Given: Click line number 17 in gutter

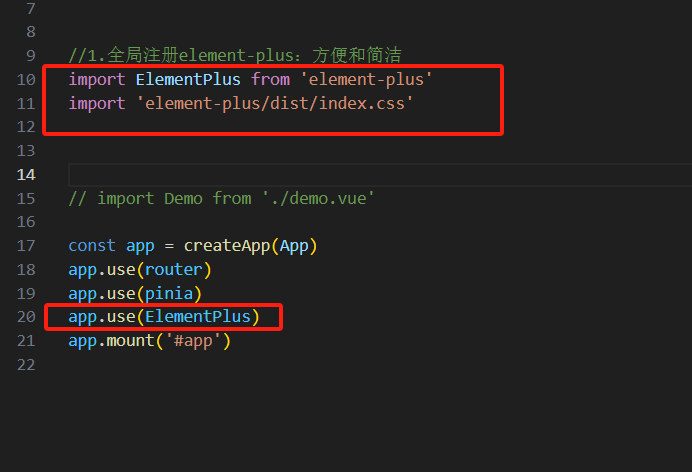Looking at the screenshot, I should coord(26,246).
